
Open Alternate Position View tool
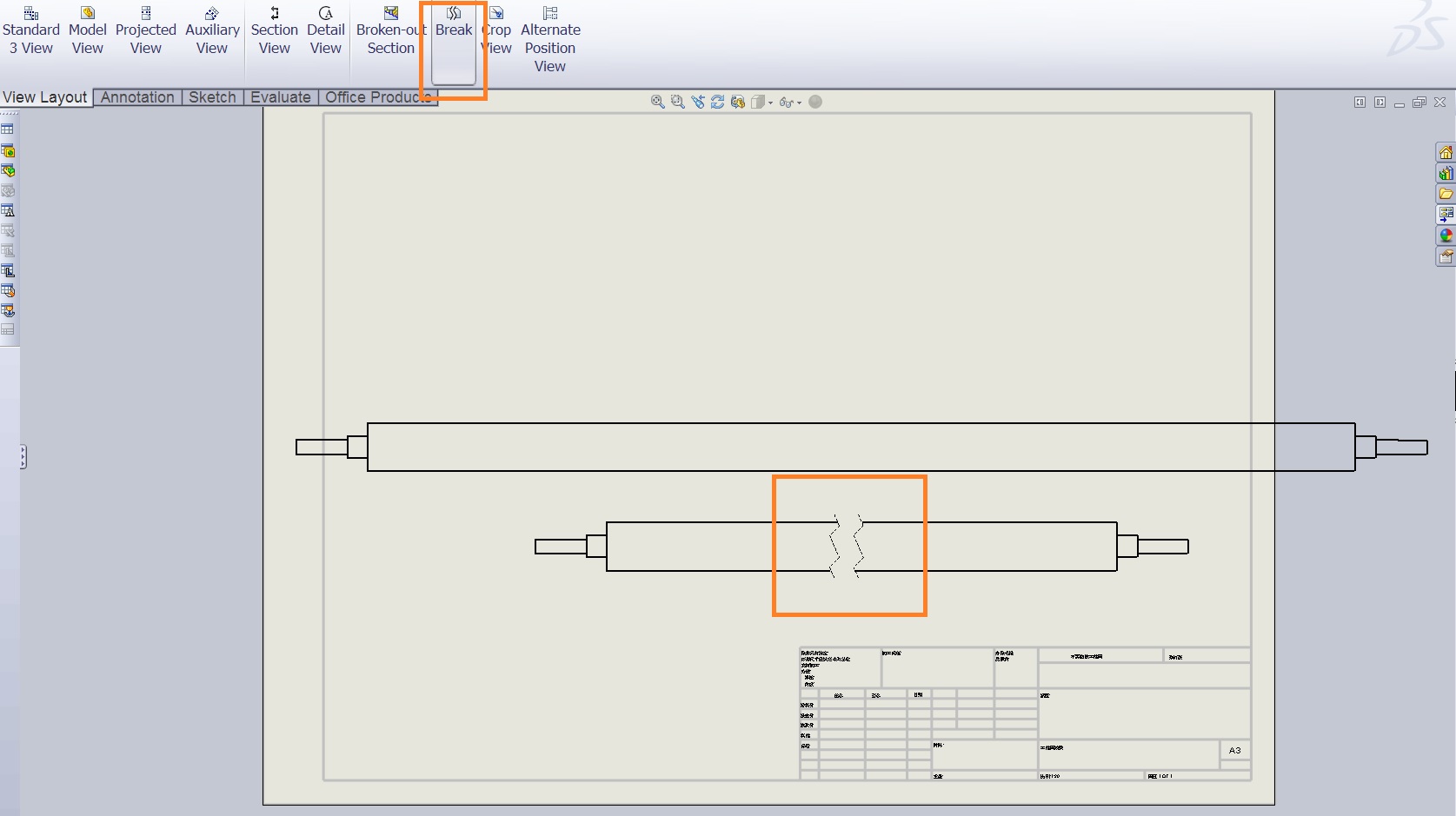[550, 39]
